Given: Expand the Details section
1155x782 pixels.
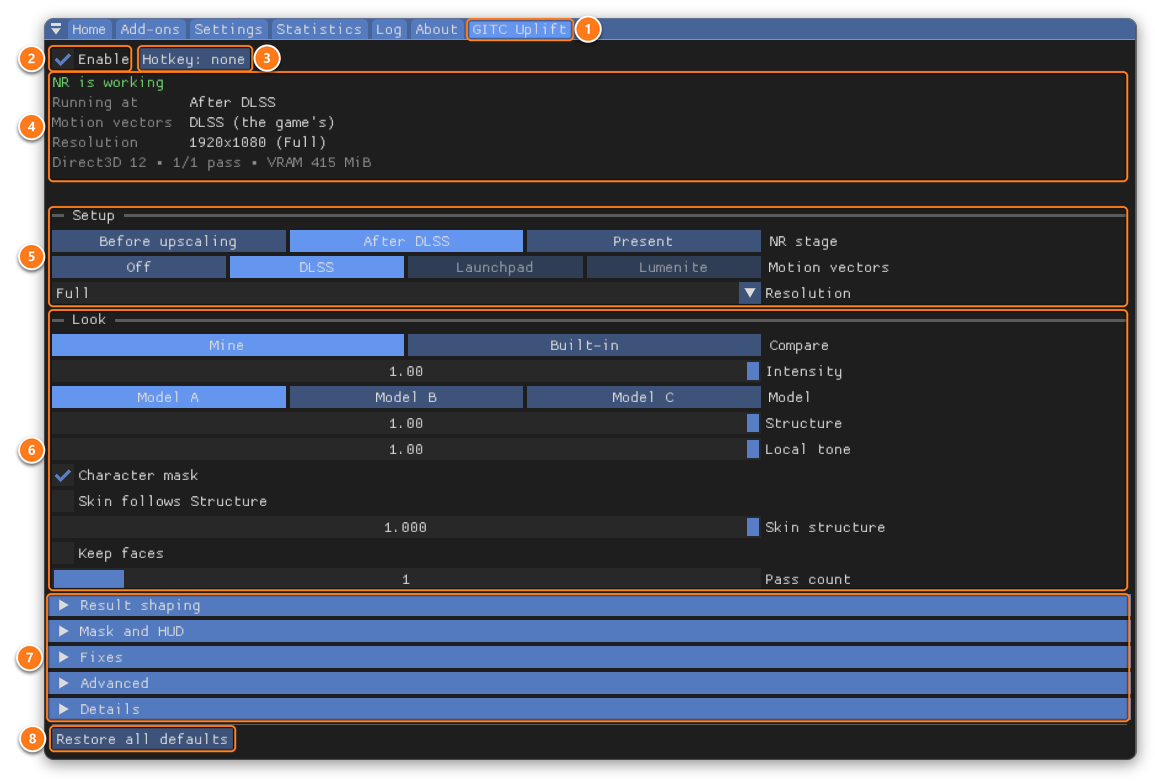Looking at the screenshot, I should tap(588, 709).
